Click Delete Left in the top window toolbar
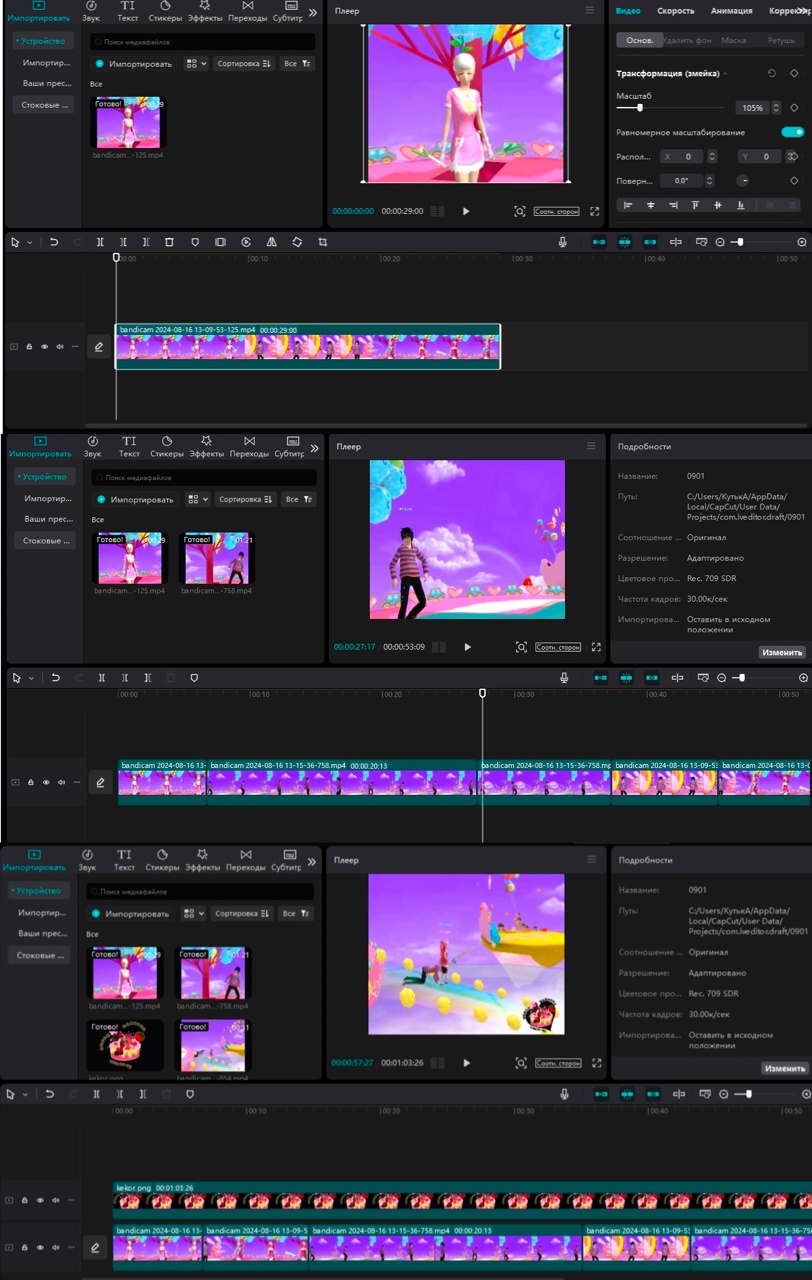 123,242
